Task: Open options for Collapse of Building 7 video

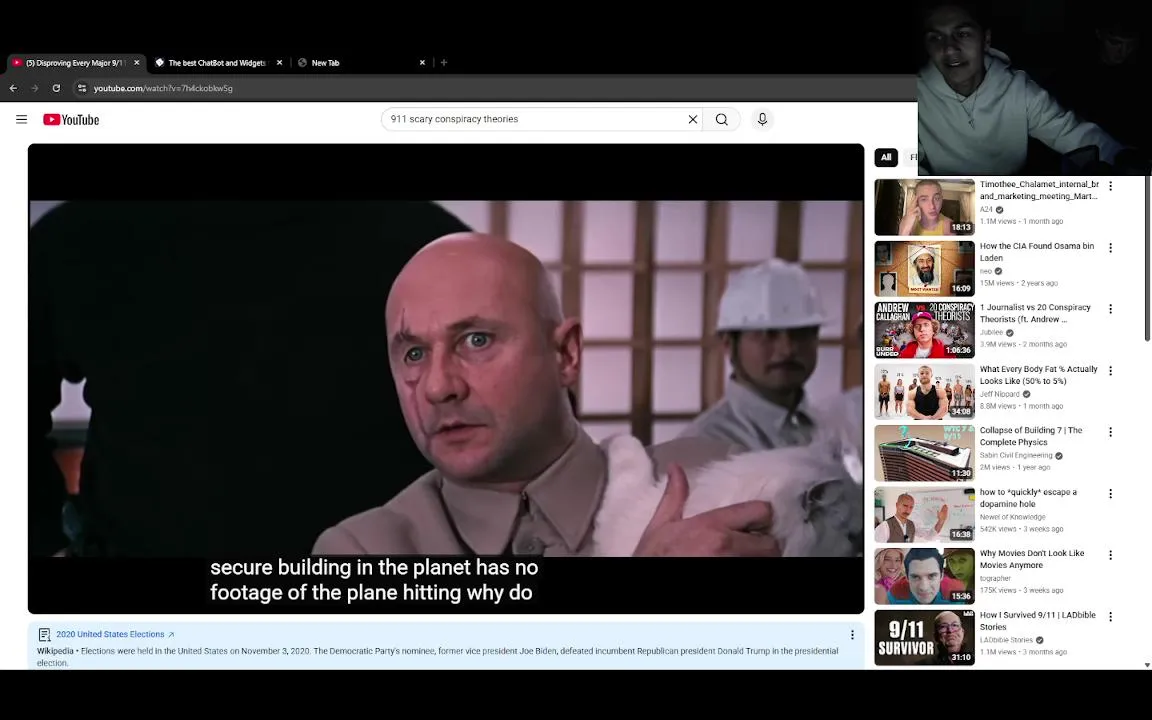Action: click(1110, 433)
